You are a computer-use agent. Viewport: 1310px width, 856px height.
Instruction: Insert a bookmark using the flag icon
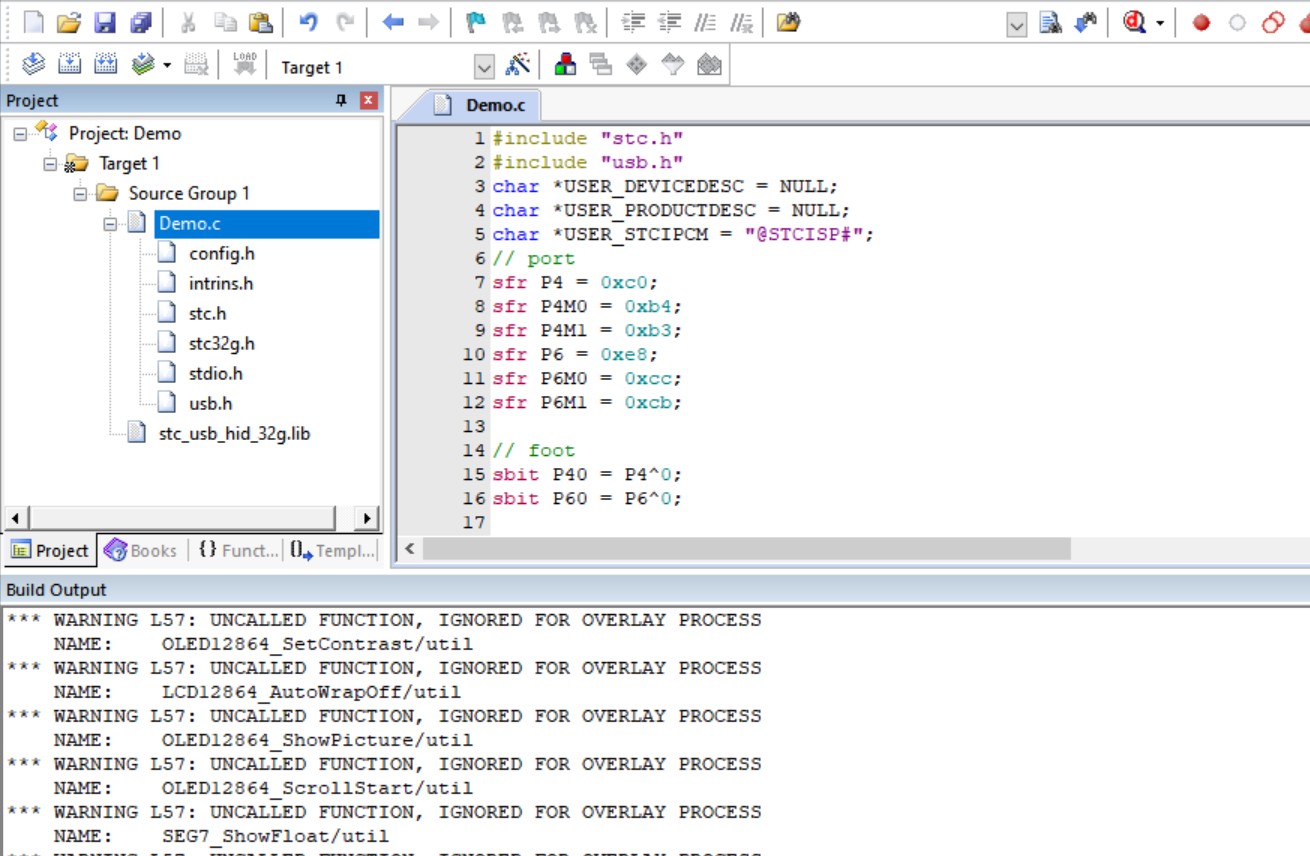476,22
